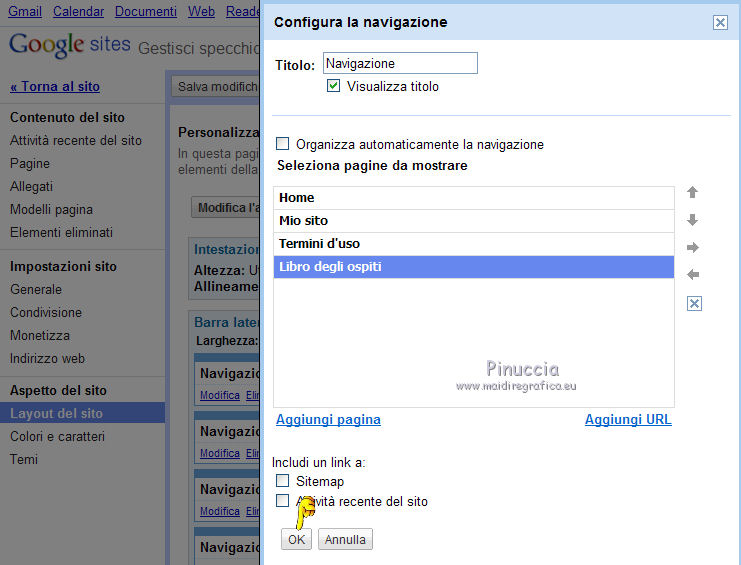Select Mio sito in the page list
This screenshot has width=741, height=565.
[x=473, y=221]
